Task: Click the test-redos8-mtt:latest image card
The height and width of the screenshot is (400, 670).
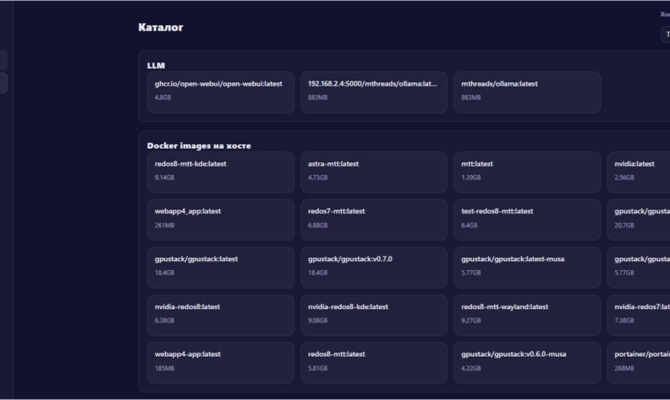Action: 527,219
